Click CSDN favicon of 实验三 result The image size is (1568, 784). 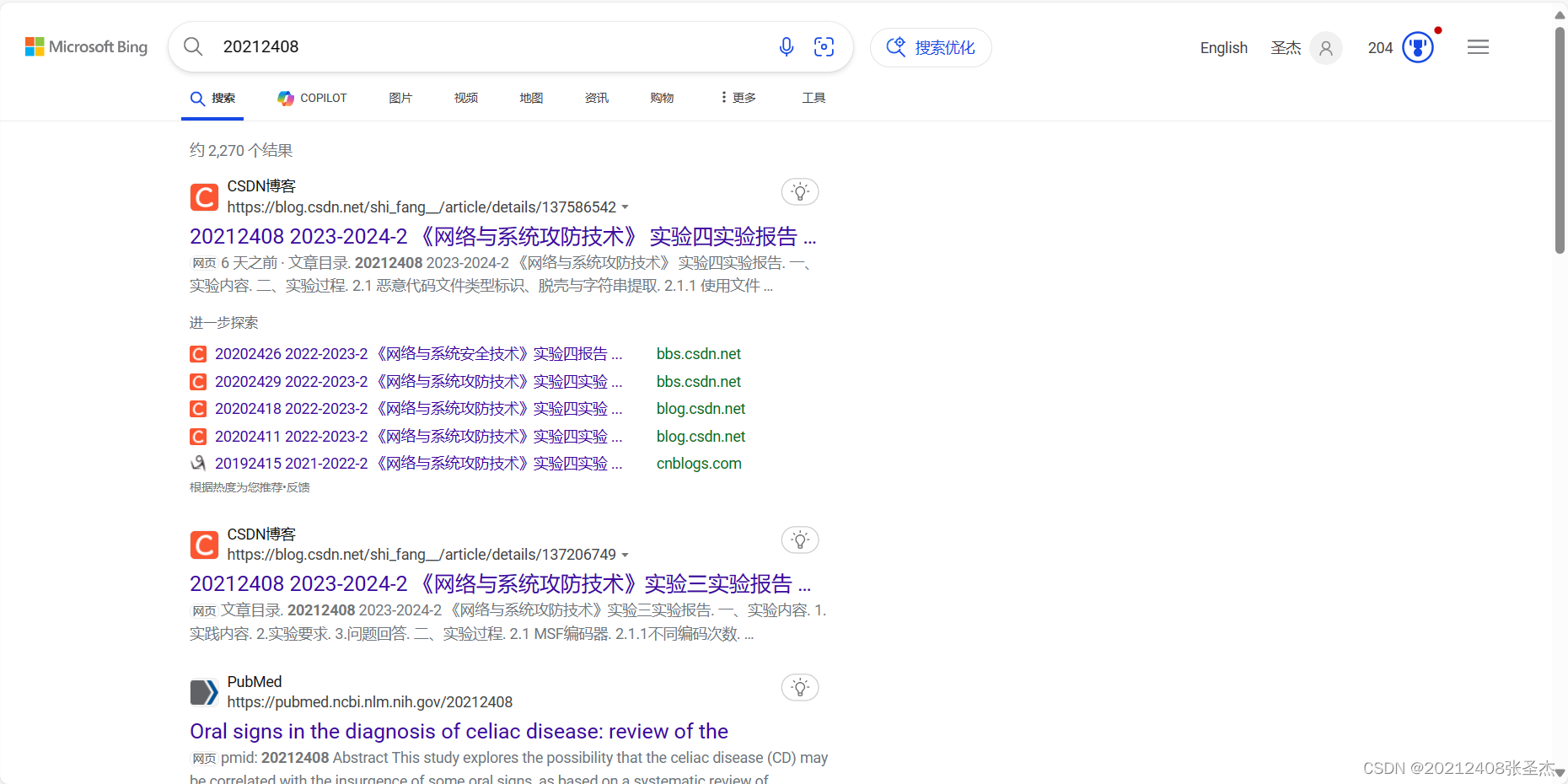(x=204, y=545)
